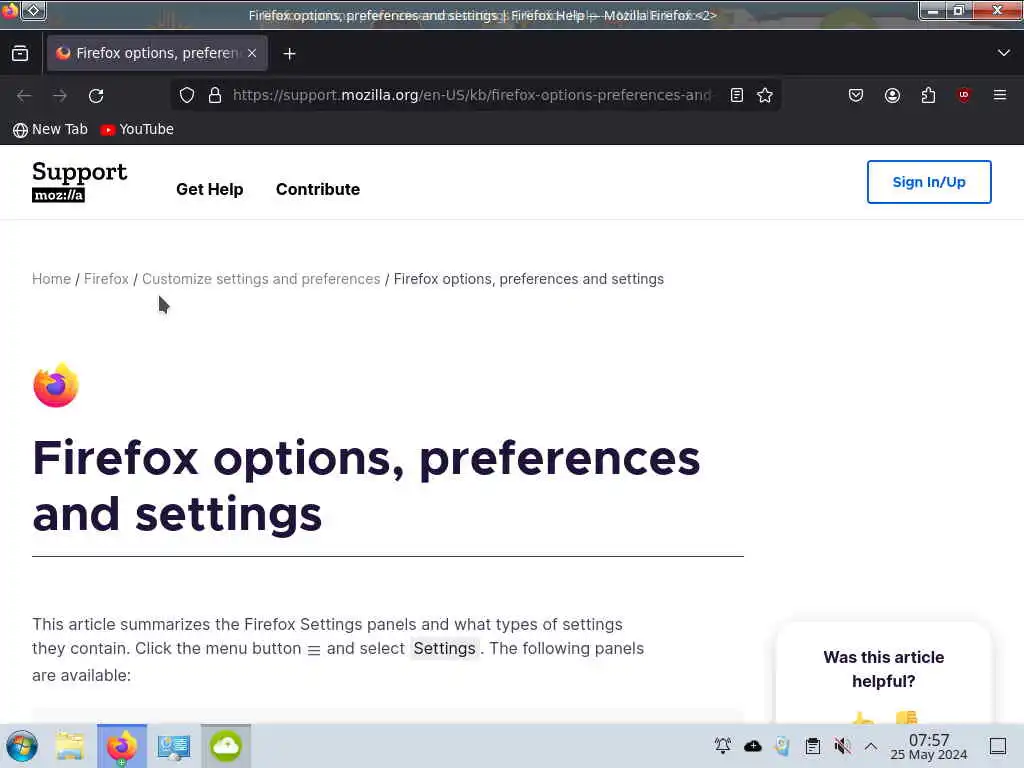1024x768 pixels.
Task: Open the clock showing 07:57
Action: coord(929,746)
